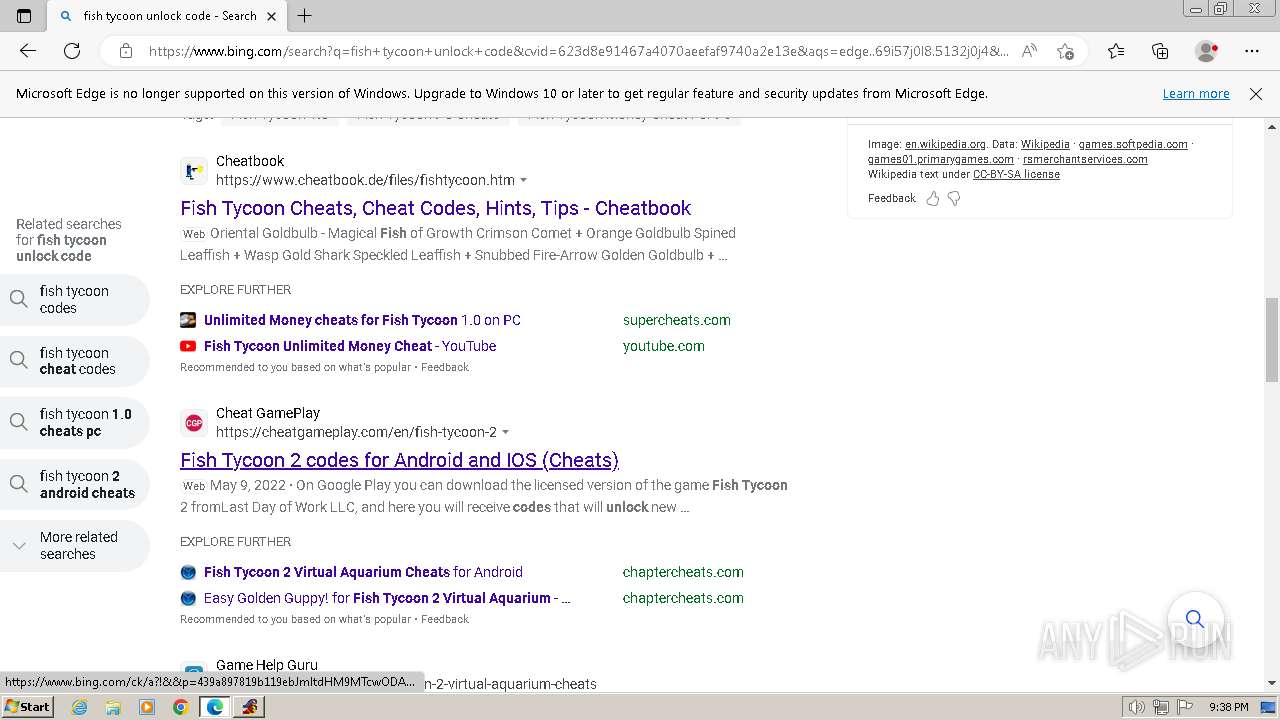This screenshot has width=1280, height=720.
Task: Click the YouTube icon beside Unlimited Money Cheat
Action: (x=188, y=346)
